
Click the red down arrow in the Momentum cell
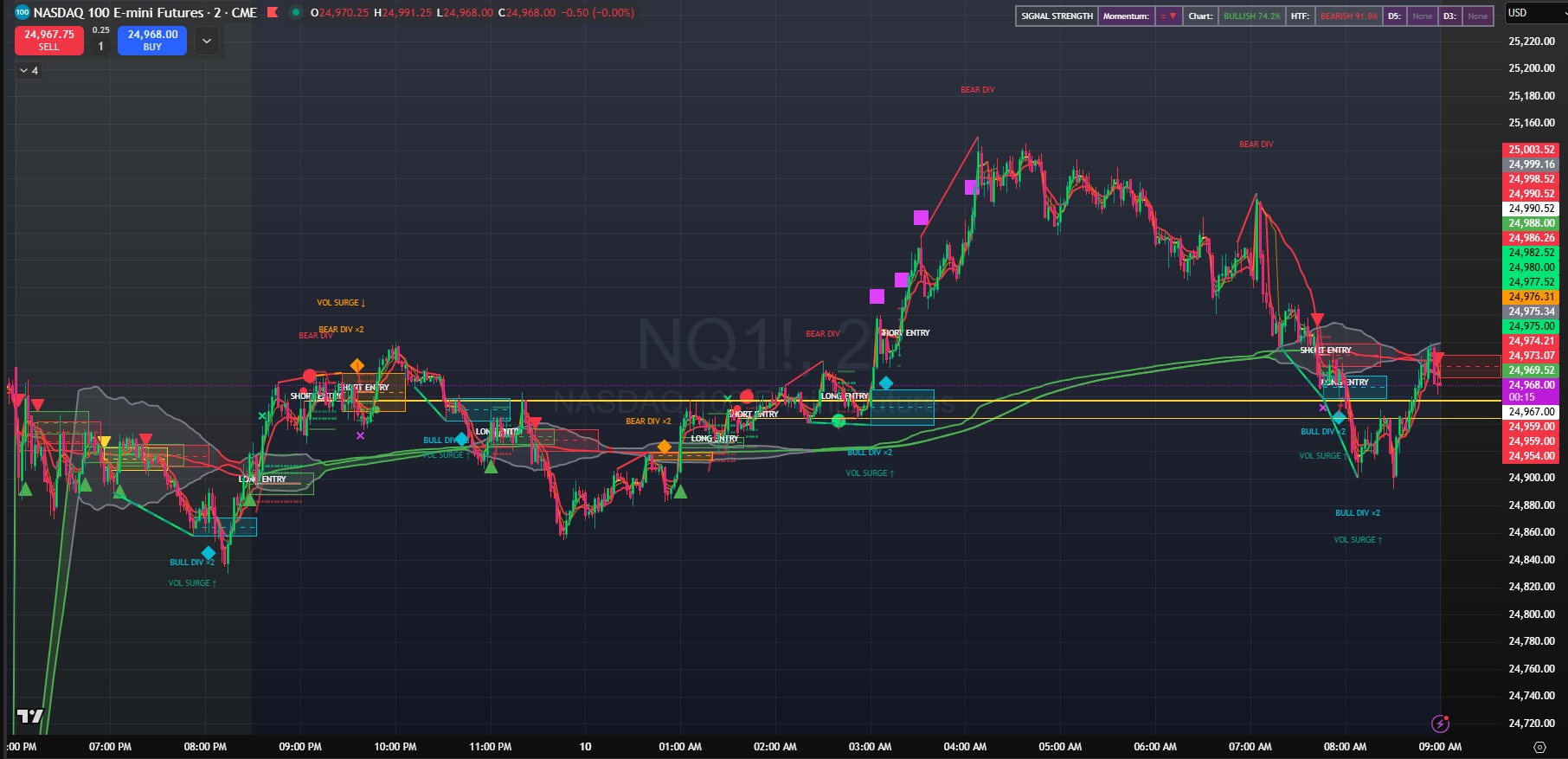click(1173, 16)
